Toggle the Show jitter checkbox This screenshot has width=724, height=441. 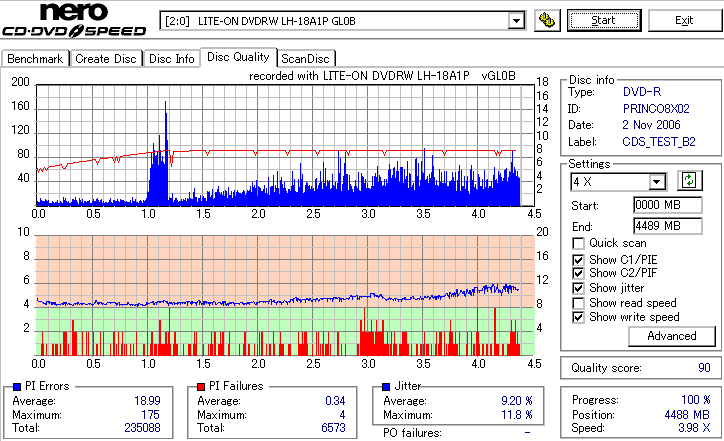point(578,288)
